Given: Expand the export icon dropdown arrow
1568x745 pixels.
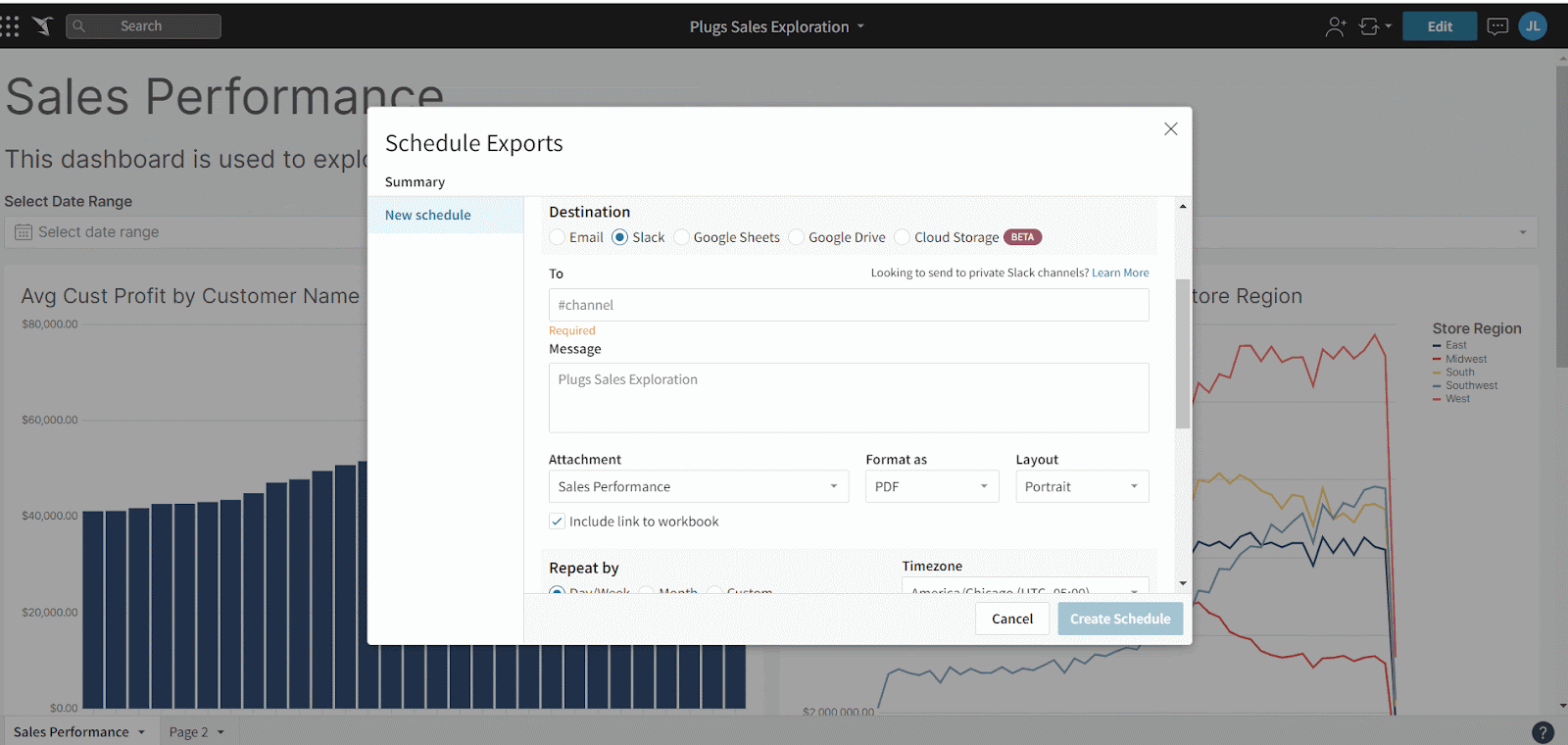Looking at the screenshot, I should pos(1388,26).
